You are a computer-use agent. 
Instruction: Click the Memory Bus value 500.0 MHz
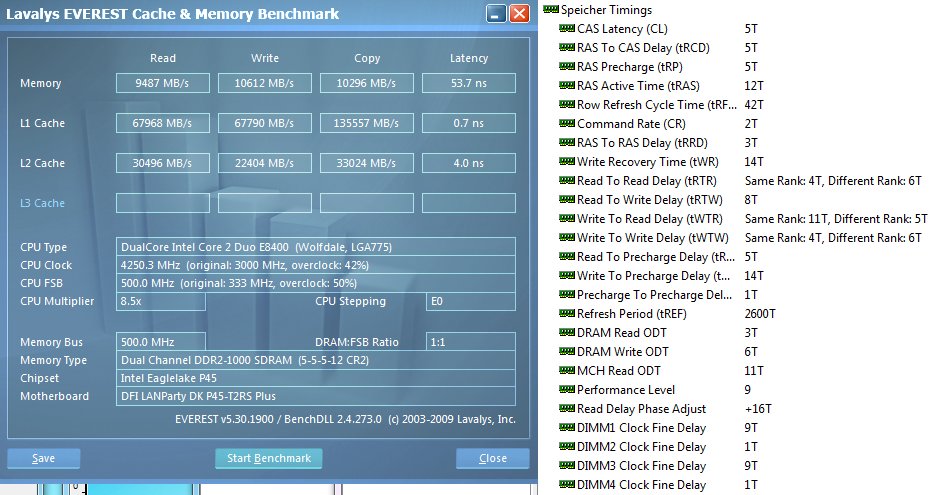tap(161, 342)
